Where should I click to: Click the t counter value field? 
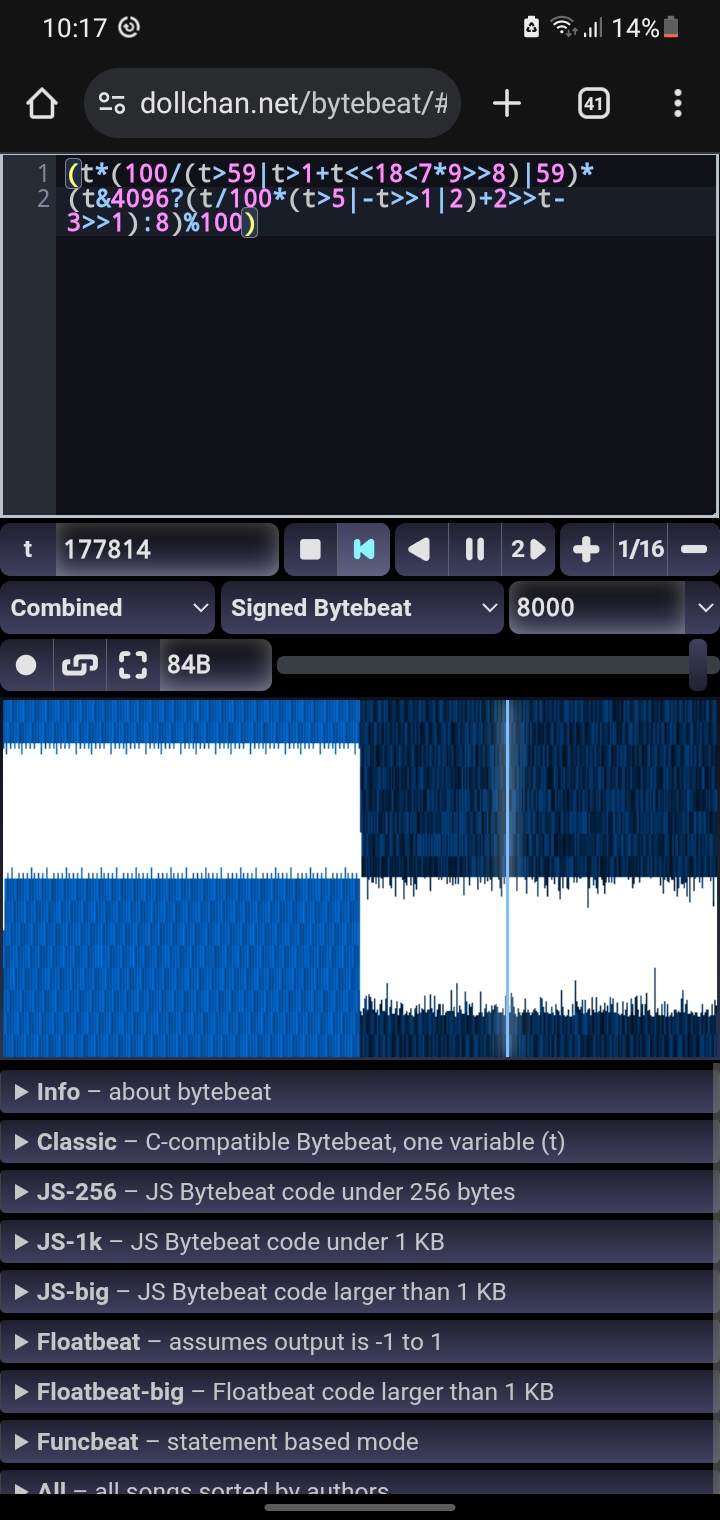[x=166, y=549]
